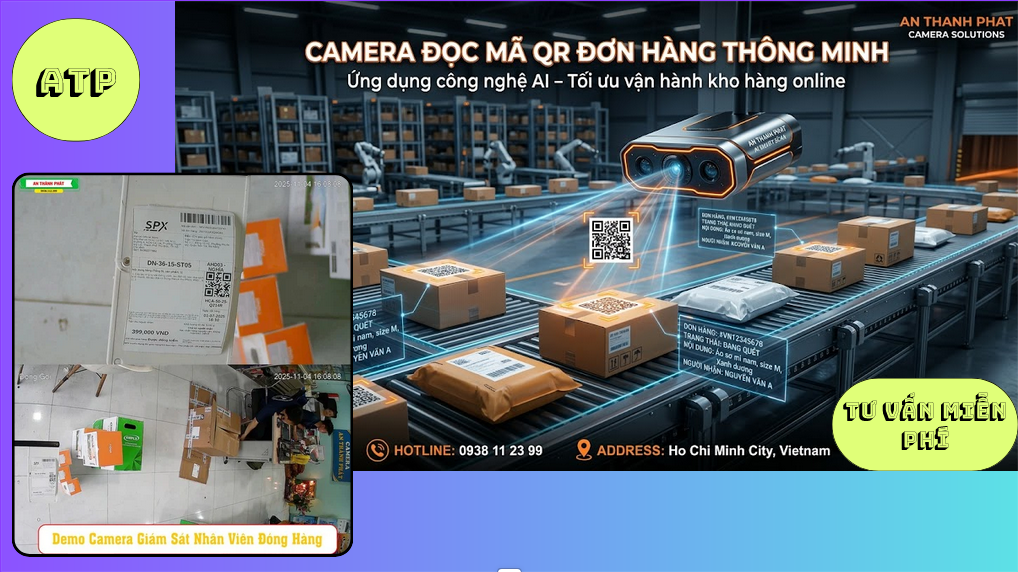Screen dimensions: 1018x572
Task: Click the subtitle 'Ứng dụng công nghệ AI'
Action: (452, 82)
